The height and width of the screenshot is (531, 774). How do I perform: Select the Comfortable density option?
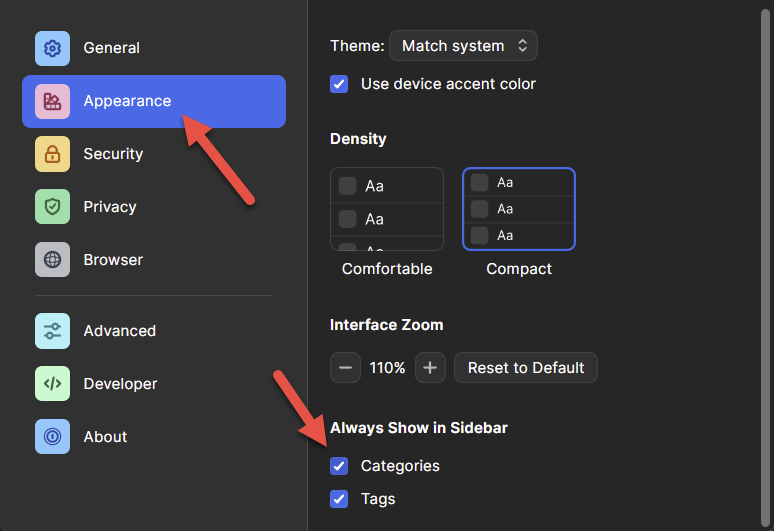tap(387, 209)
